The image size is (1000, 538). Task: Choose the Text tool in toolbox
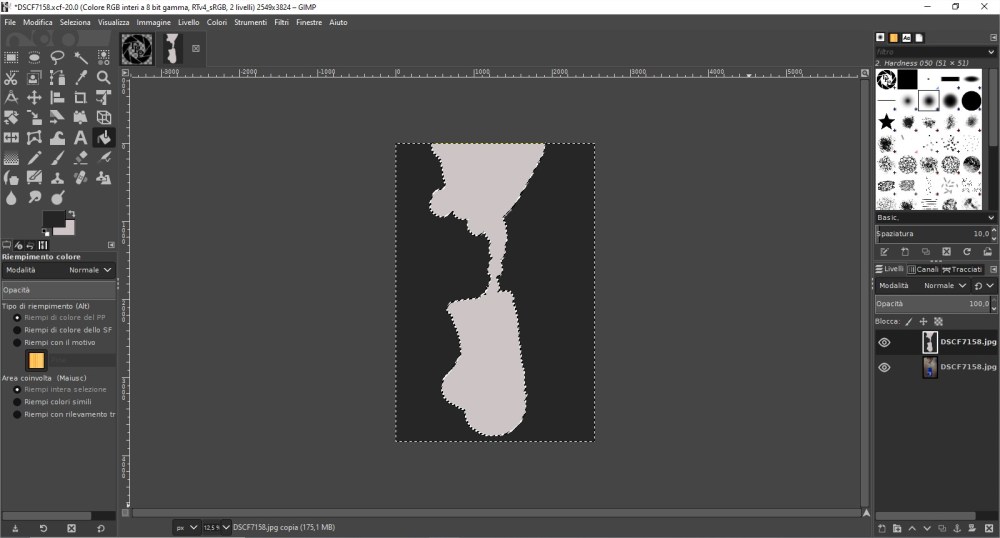pos(80,137)
